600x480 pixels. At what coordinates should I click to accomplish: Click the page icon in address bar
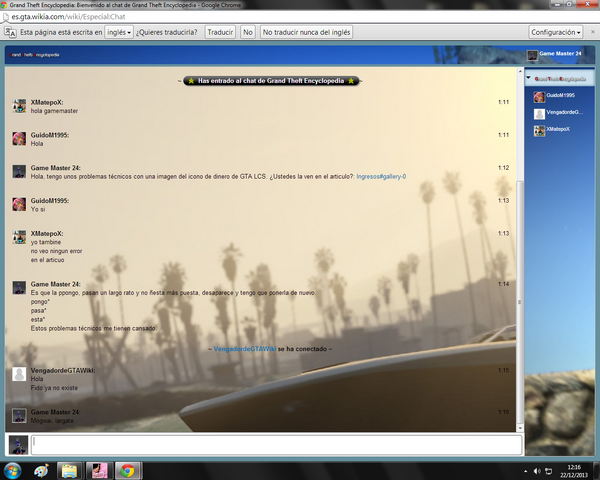5,17
